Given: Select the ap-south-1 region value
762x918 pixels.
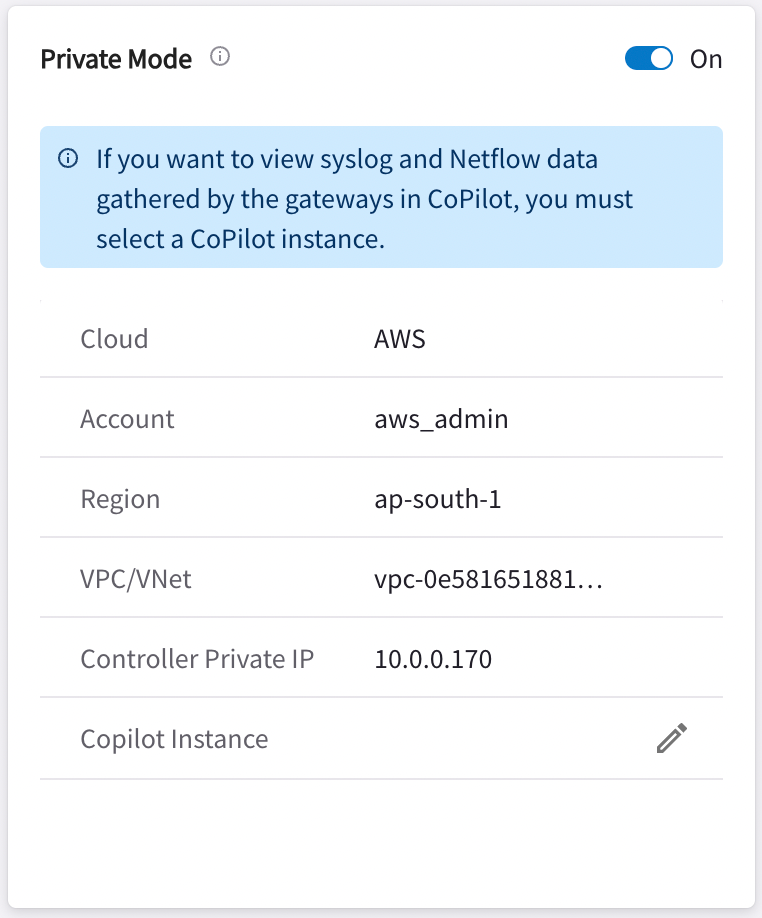Looking at the screenshot, I should pos(437,498).
